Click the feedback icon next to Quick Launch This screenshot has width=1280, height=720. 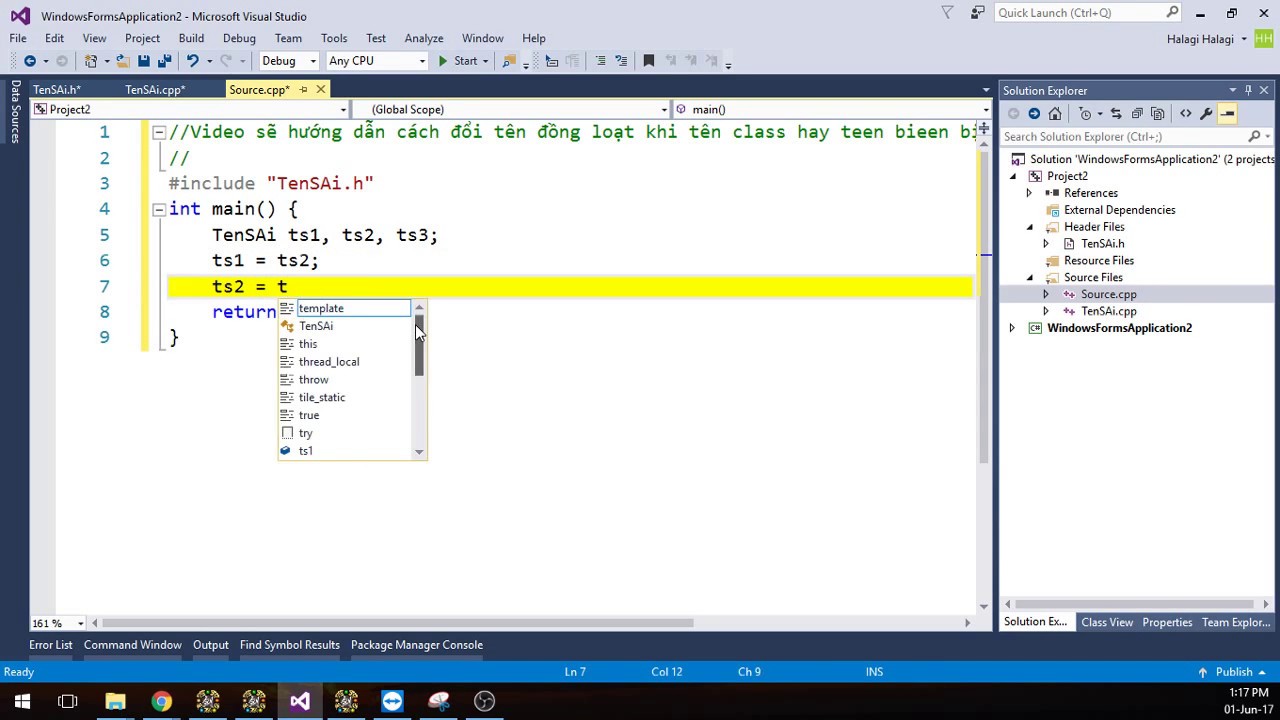pos(977,13)
